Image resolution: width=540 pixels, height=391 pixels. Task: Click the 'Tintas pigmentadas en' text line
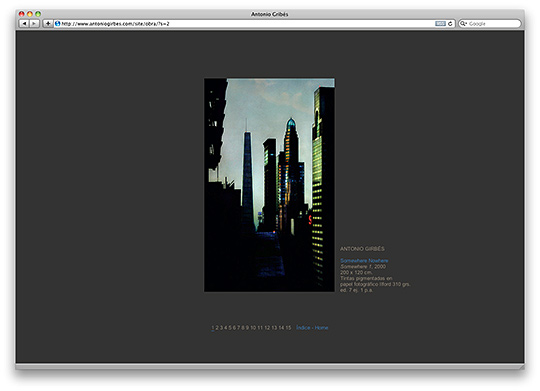pos(366,278)
